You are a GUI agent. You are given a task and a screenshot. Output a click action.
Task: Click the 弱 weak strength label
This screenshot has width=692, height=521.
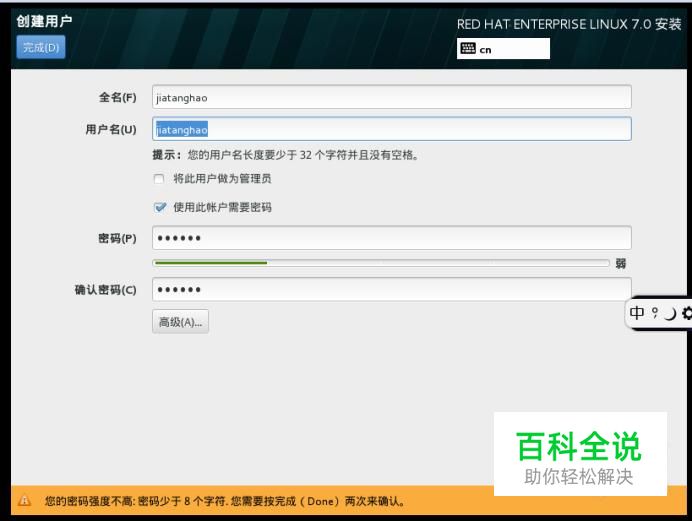tap(621, 263)
